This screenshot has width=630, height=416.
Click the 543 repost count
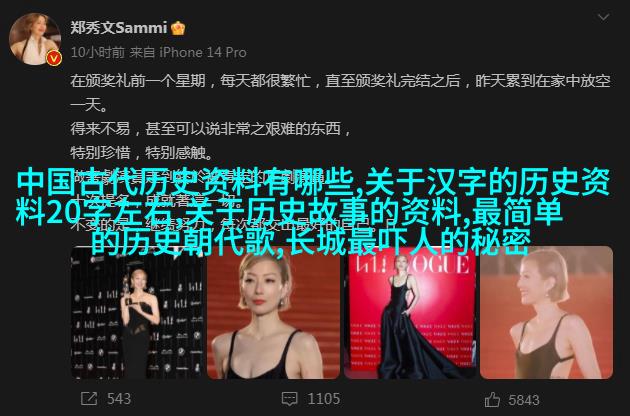pyautogui.click(x=119, y=399)
